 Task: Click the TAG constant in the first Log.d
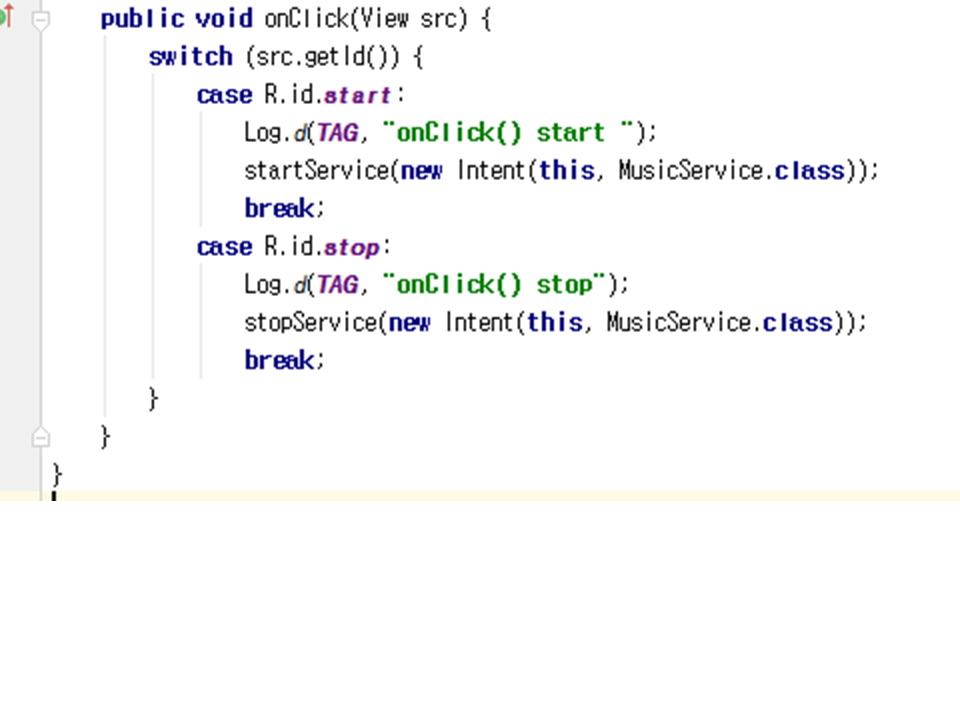[337, 133]
